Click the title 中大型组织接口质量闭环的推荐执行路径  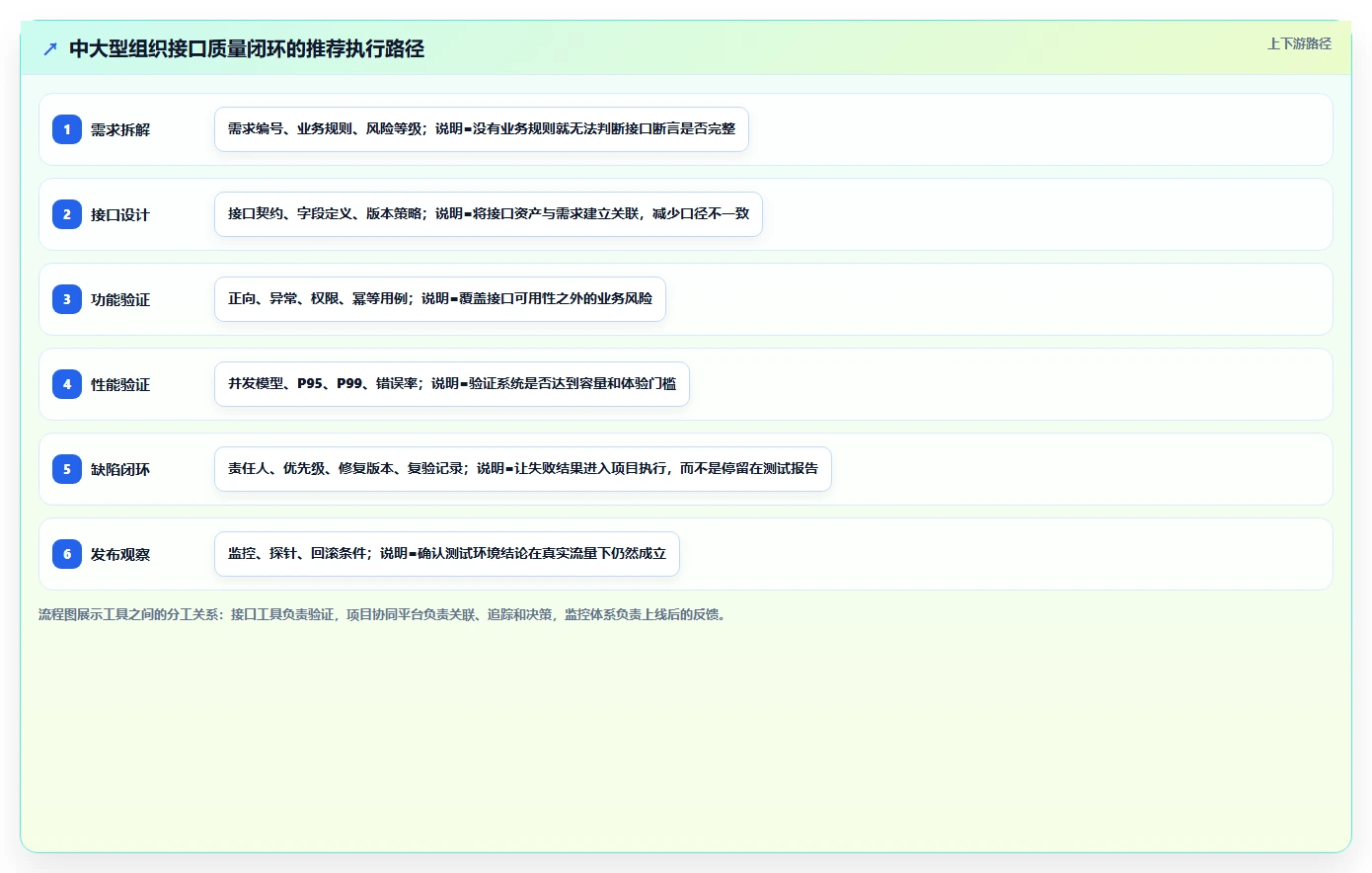[x=247, y=48]
